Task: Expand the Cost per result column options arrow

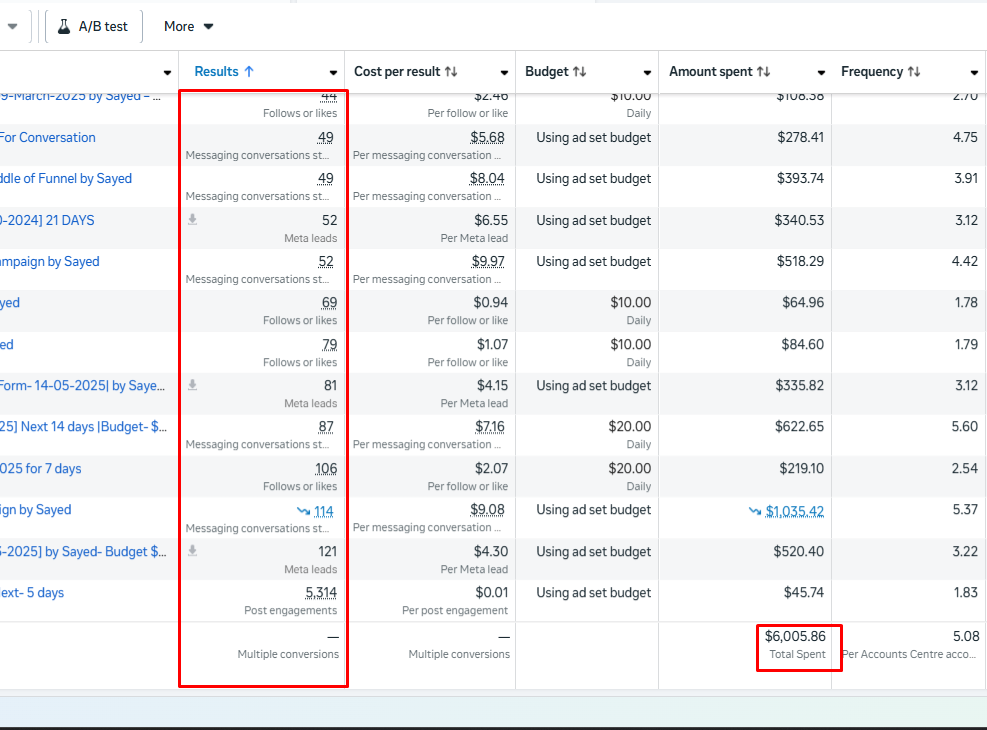Action: tap(504, 73)
